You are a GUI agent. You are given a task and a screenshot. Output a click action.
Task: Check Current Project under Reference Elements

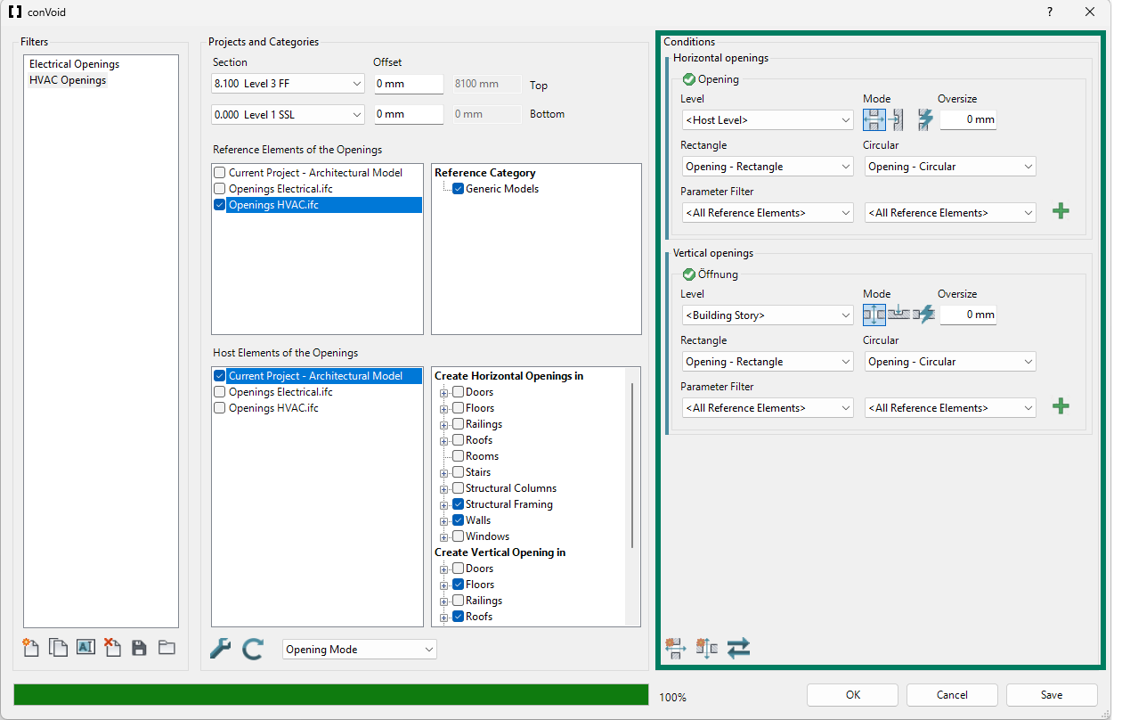tap(220, 172)
